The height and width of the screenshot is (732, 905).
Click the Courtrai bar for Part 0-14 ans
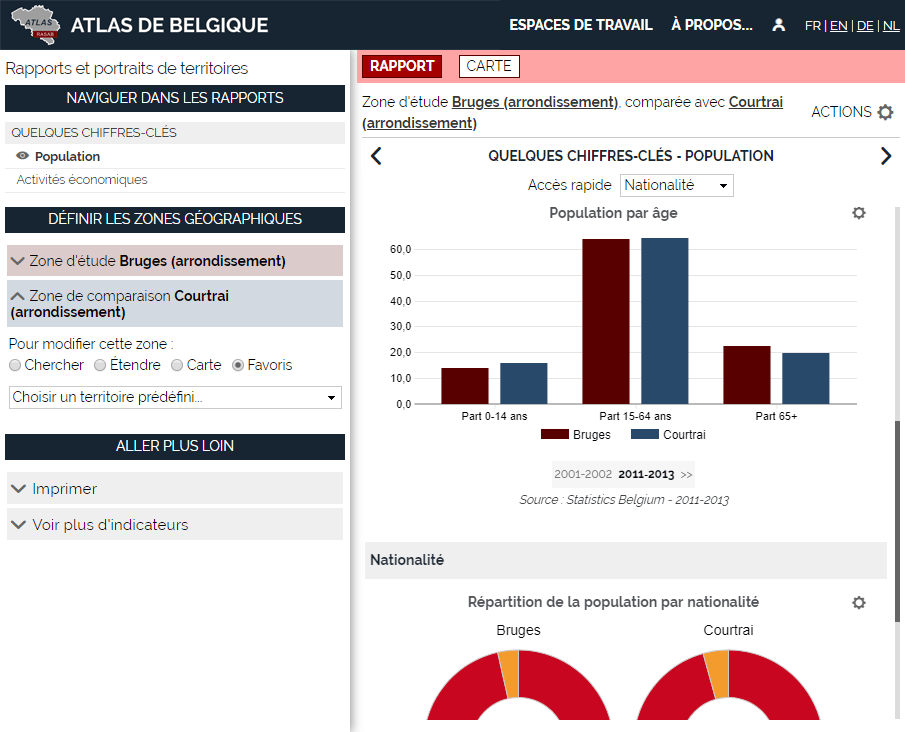(x=523, y=383)
